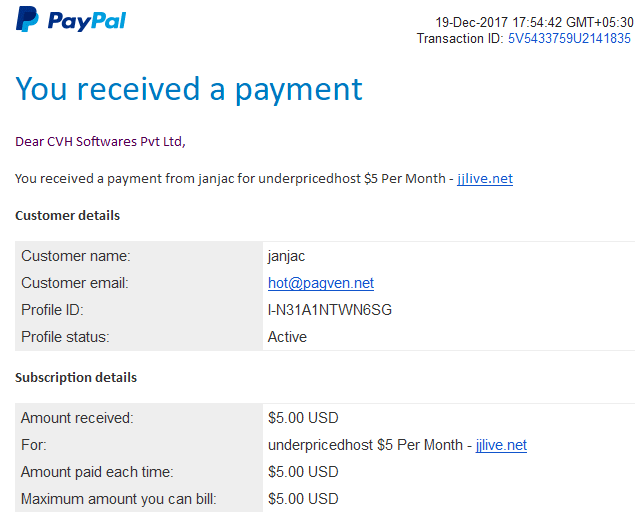The height and width of the screenshot is (512, 643).
Task: Open jjlive.net link in payment message
Action: (x=485, y=179)
